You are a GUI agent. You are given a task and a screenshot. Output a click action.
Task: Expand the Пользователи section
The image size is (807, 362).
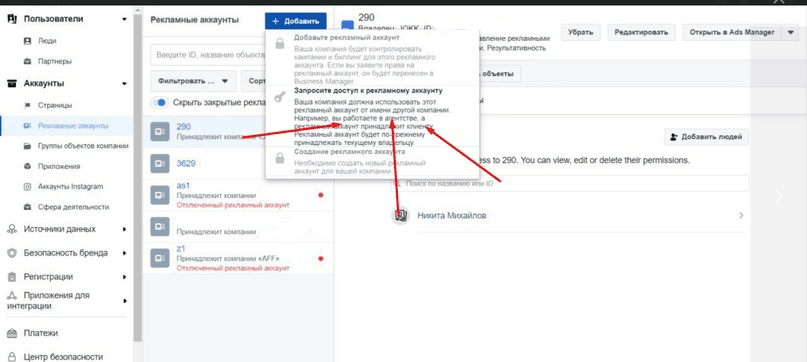(124, 19)
